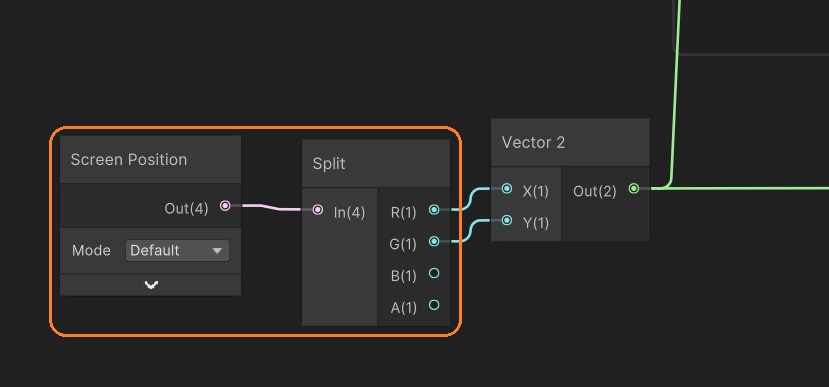Click the Vector 2 Out(2) port
Screen dimensions: 829x387
634,188
